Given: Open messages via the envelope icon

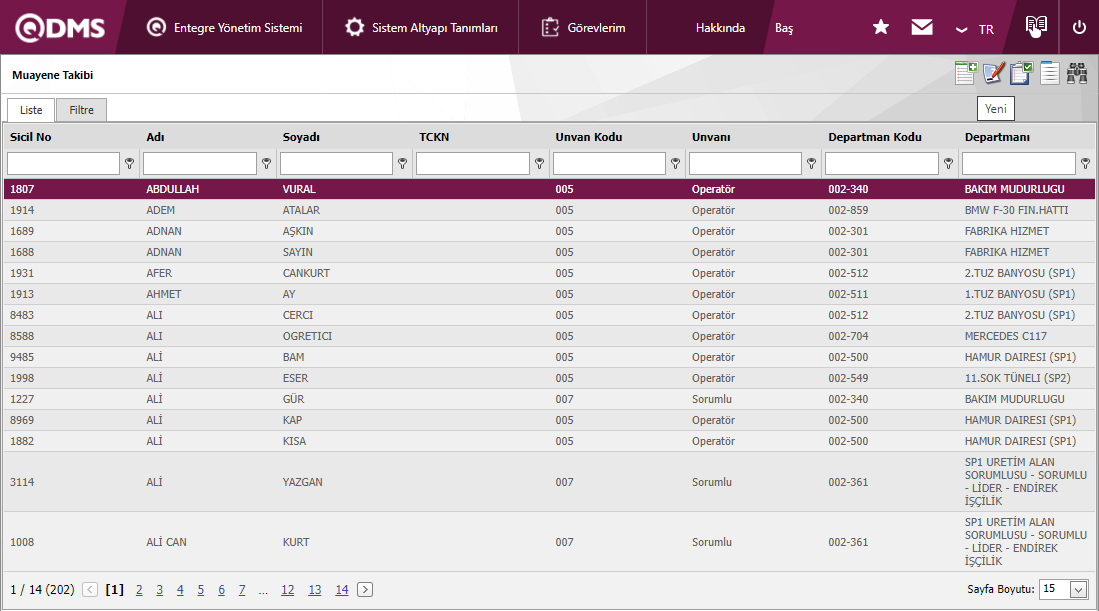Looking at the screenshot, I should coord(922,28).
